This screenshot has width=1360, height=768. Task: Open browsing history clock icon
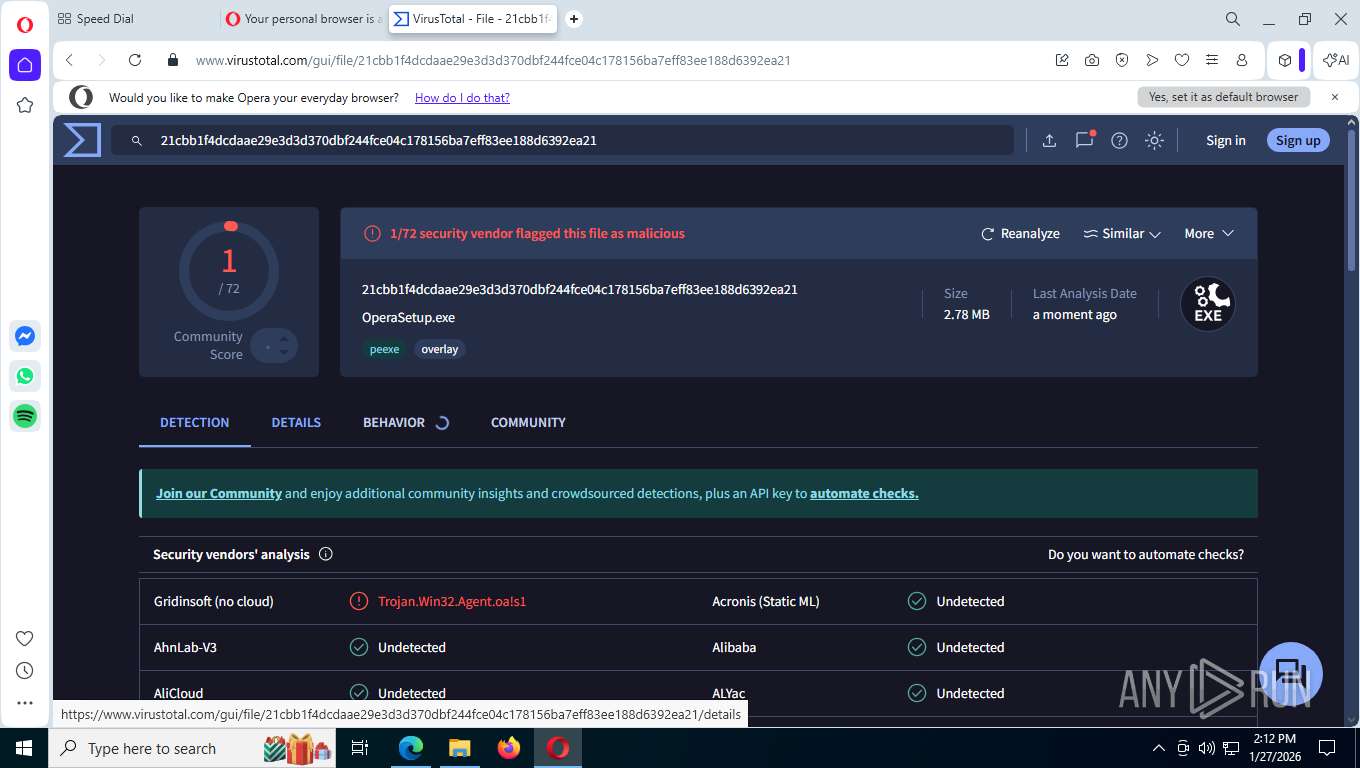click(x=25, y=671)
